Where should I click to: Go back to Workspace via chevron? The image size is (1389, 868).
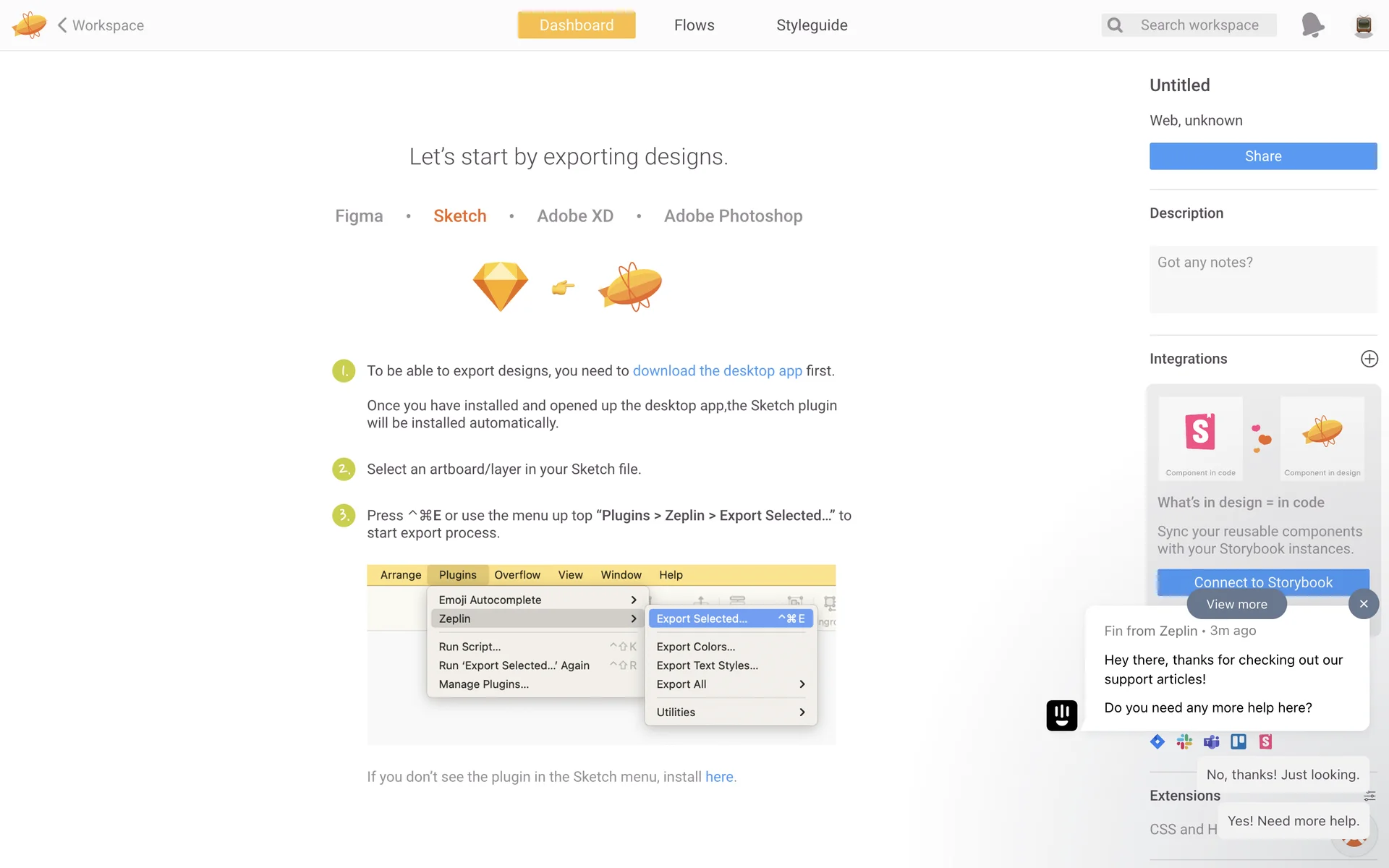(62, 25)
